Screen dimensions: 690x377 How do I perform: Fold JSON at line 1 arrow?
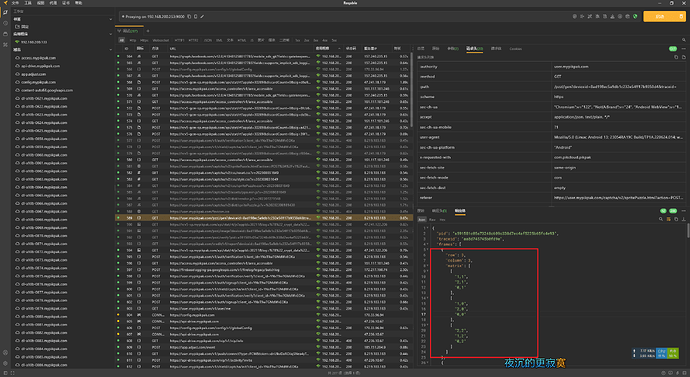click(x=427, y=228)
